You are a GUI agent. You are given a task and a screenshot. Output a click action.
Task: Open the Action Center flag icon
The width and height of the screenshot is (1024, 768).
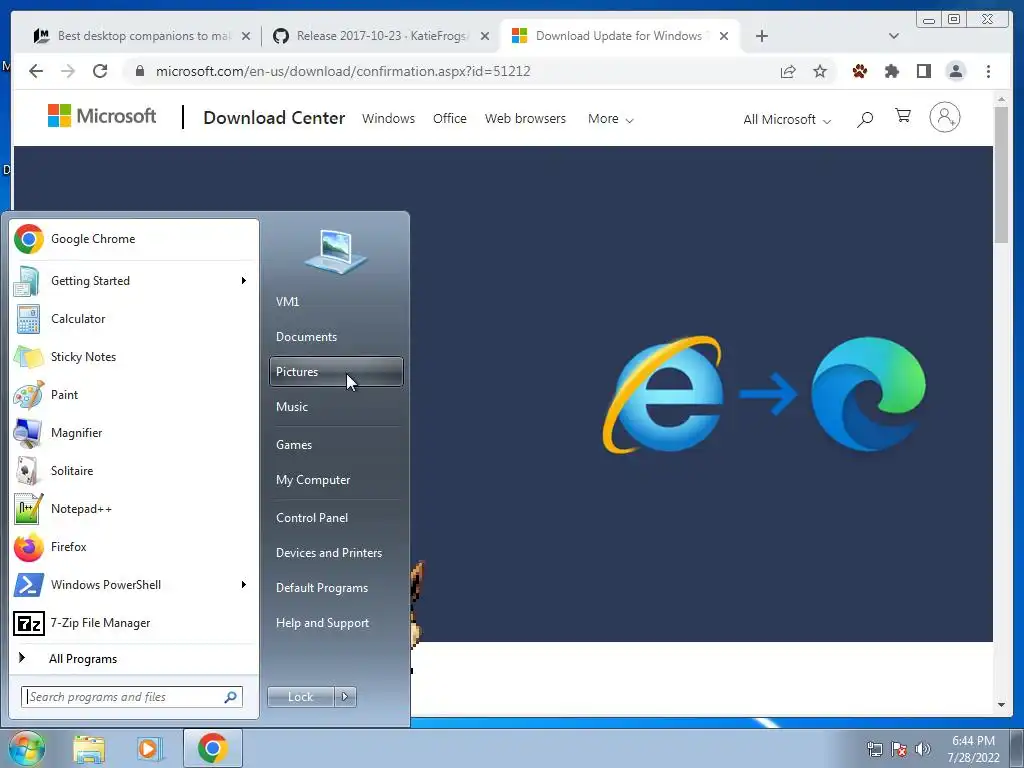(x=899, y=749)
